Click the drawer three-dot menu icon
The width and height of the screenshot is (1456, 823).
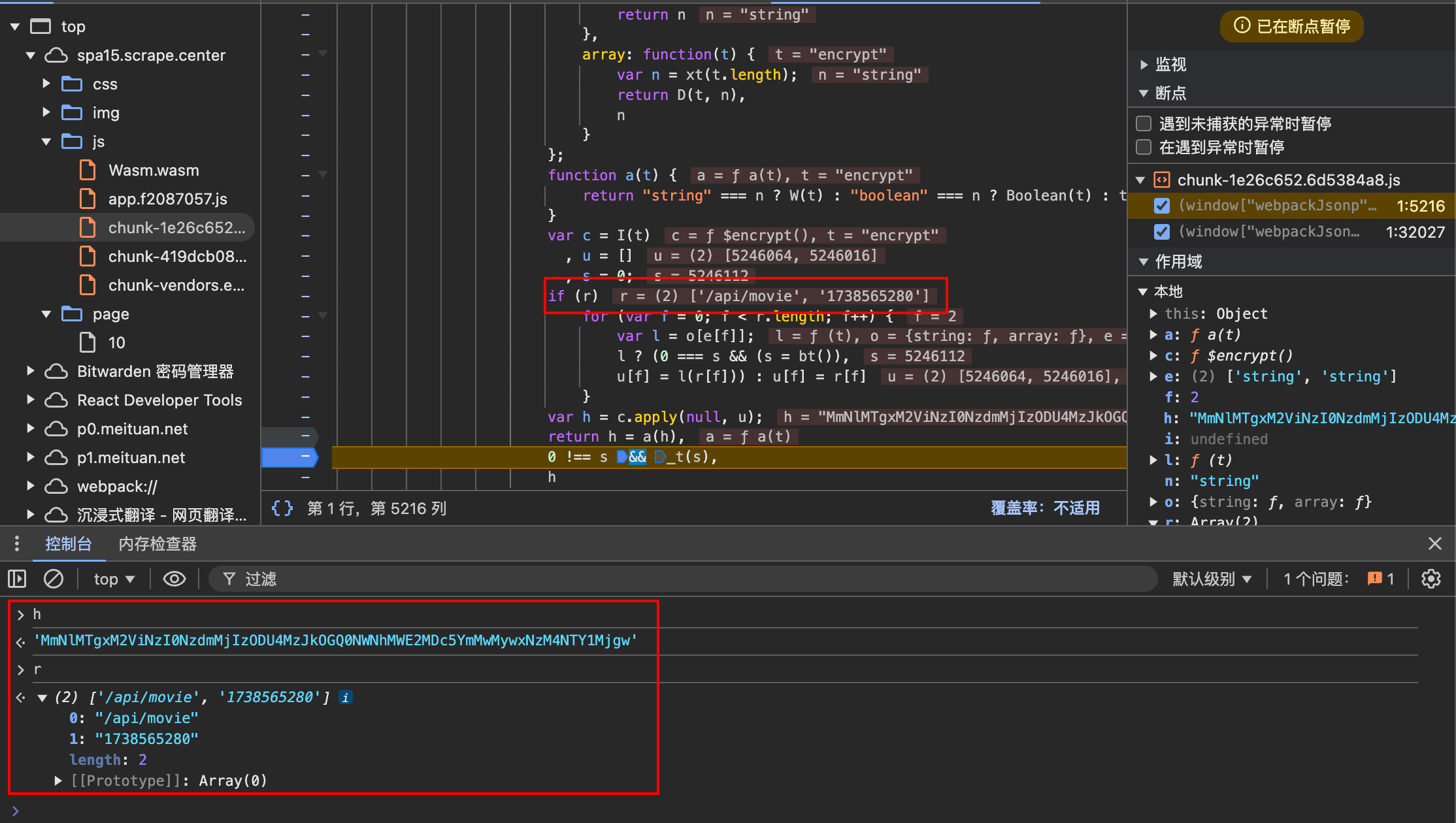[17, 543]
